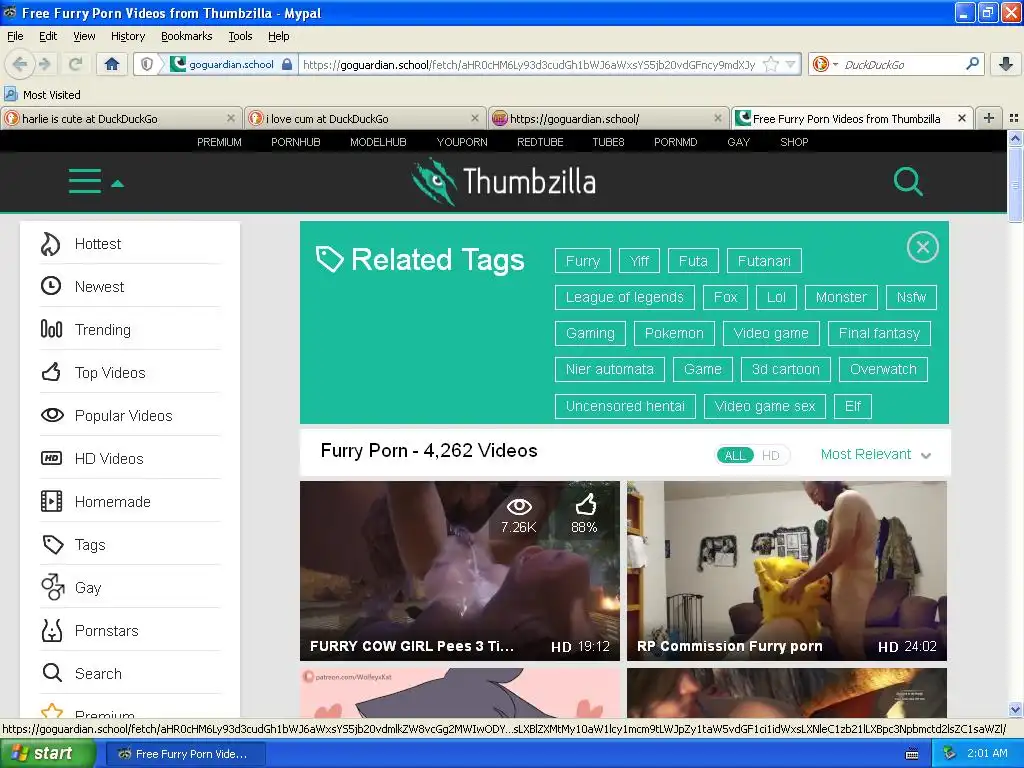Click the Newest clock icon
Viewport: 1024px width, 768px height.
51,286
